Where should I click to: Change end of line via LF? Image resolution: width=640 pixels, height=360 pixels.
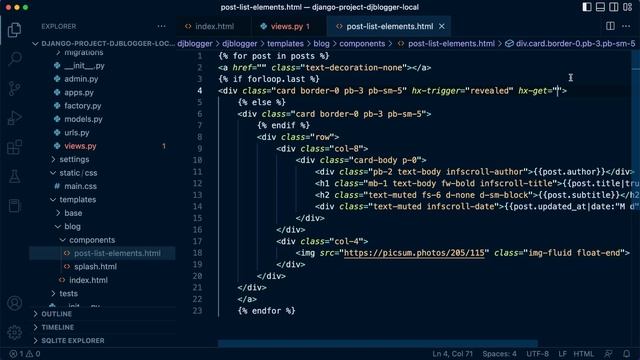pos(562,353)
